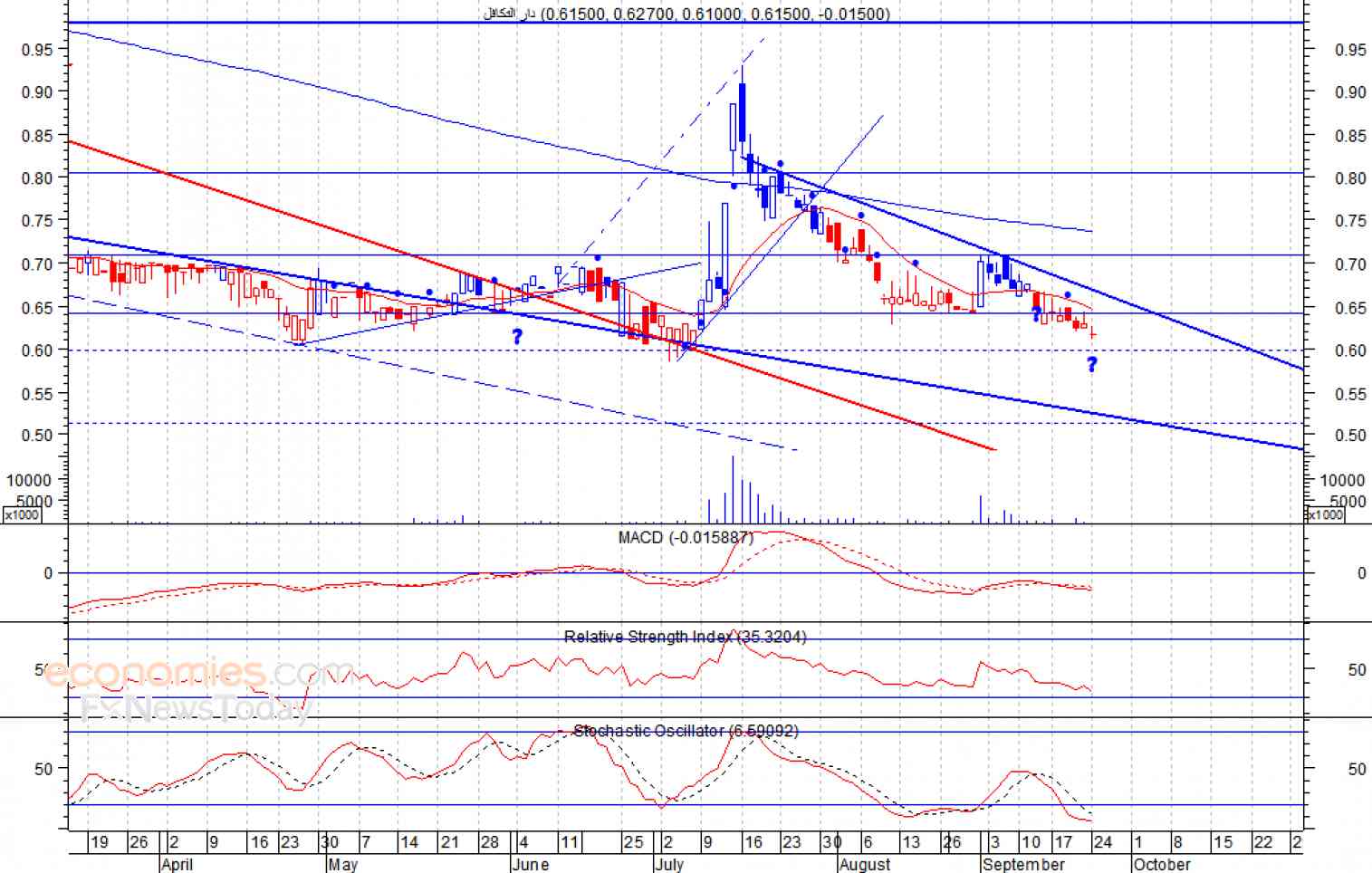The image size is (1372, 873).
Task: Click the OHLC values header at chart top
Action: point(686,14)
